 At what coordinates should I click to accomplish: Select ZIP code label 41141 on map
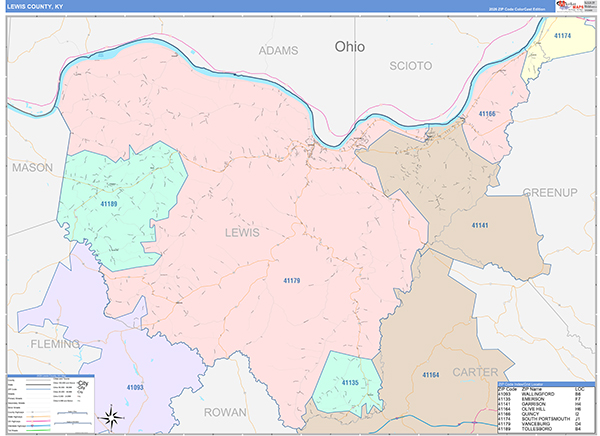480,225
